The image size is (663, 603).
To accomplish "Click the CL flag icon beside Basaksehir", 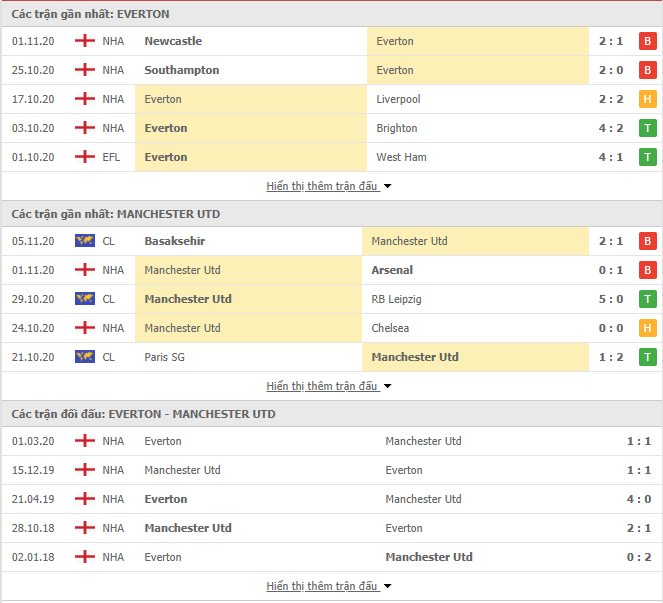I will point(85,241).
